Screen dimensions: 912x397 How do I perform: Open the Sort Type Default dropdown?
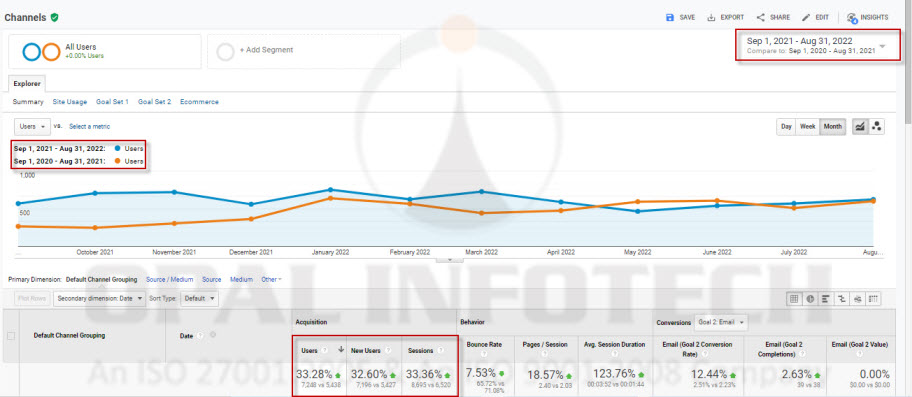200,299
